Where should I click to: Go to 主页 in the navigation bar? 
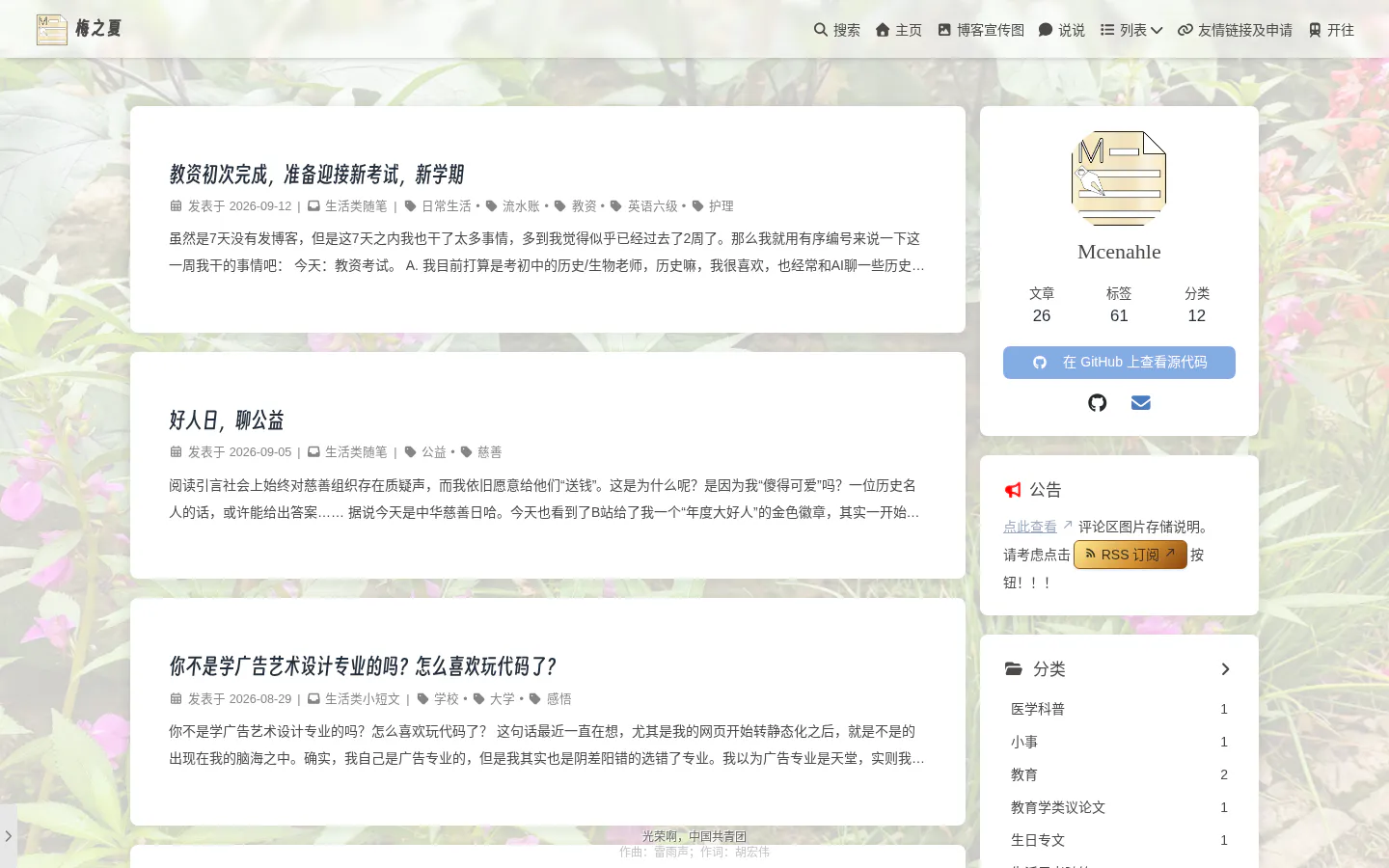(x=899, y=30)
